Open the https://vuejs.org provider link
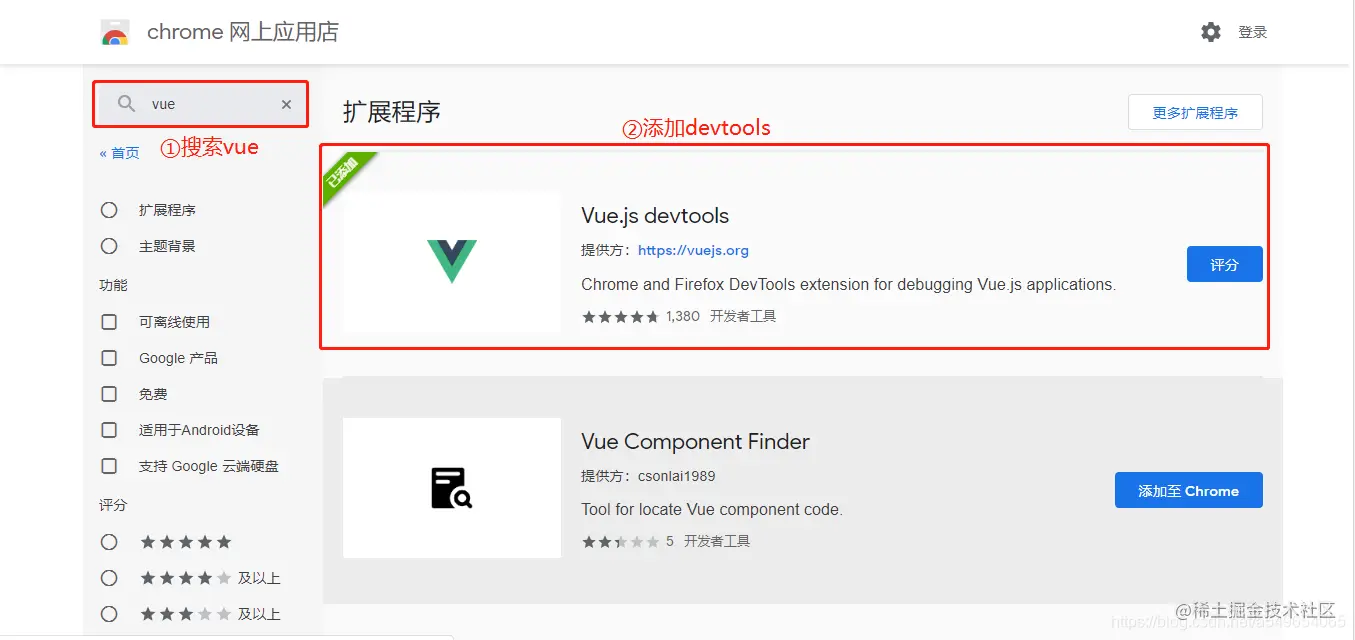Screen dimensions: 1355x640 pyautogui.click(x=693, y=250)
